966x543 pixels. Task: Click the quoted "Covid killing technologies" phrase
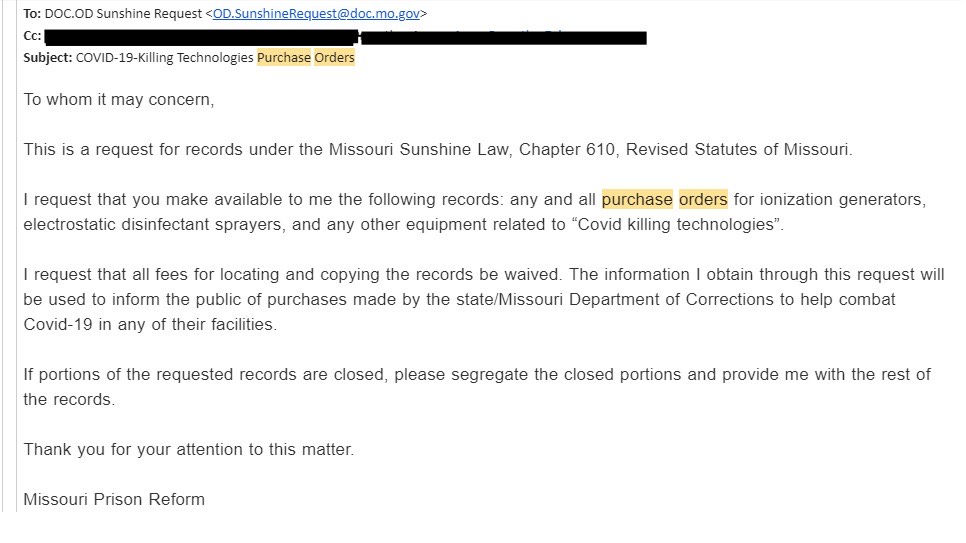pyautogui.click(x=677, y=224)
